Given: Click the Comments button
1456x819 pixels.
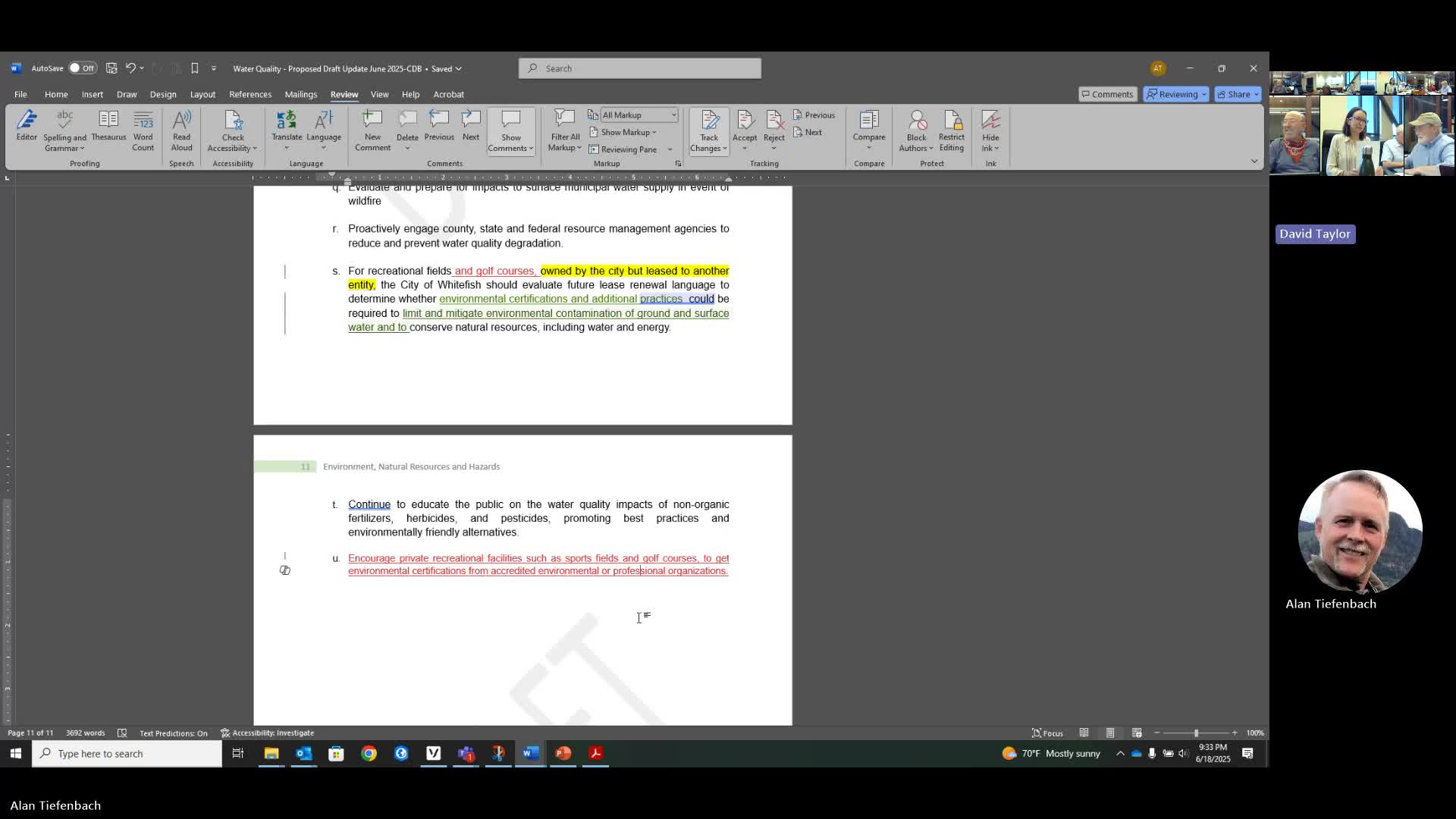Looking at the screenshot, I should pyautogui.click(x=1107, y=94).
